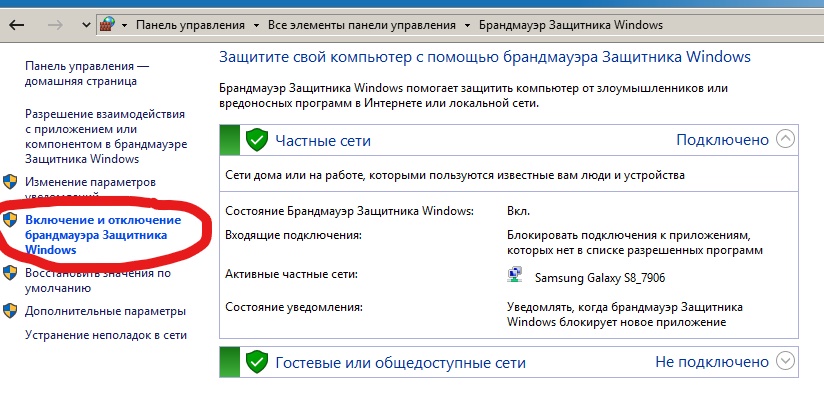Click Разрешение взаимодействия с приложением link
The width and height of the screenshot is (824, 398).
coord(106,136)
